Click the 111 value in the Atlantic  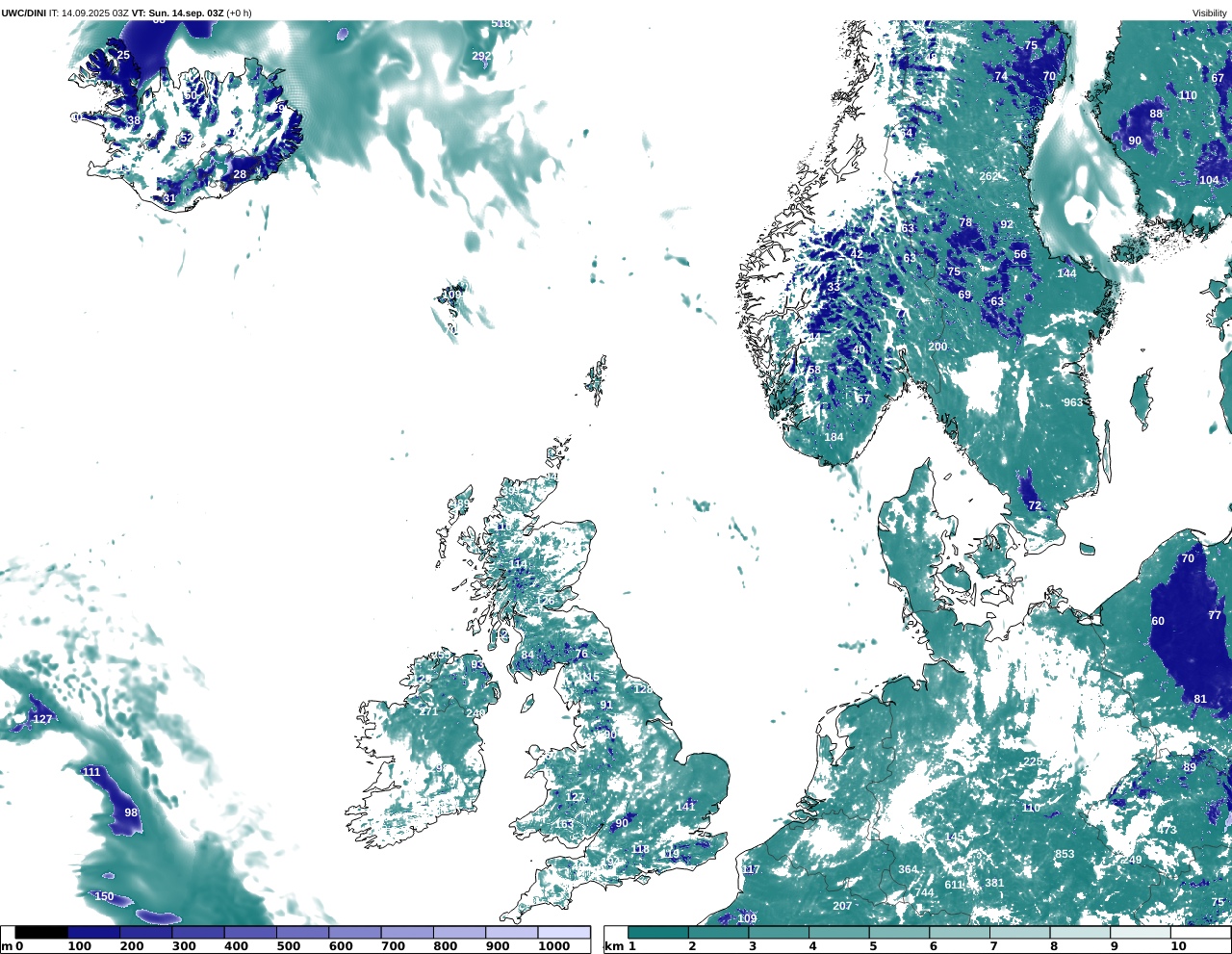(x=91, y=772)
